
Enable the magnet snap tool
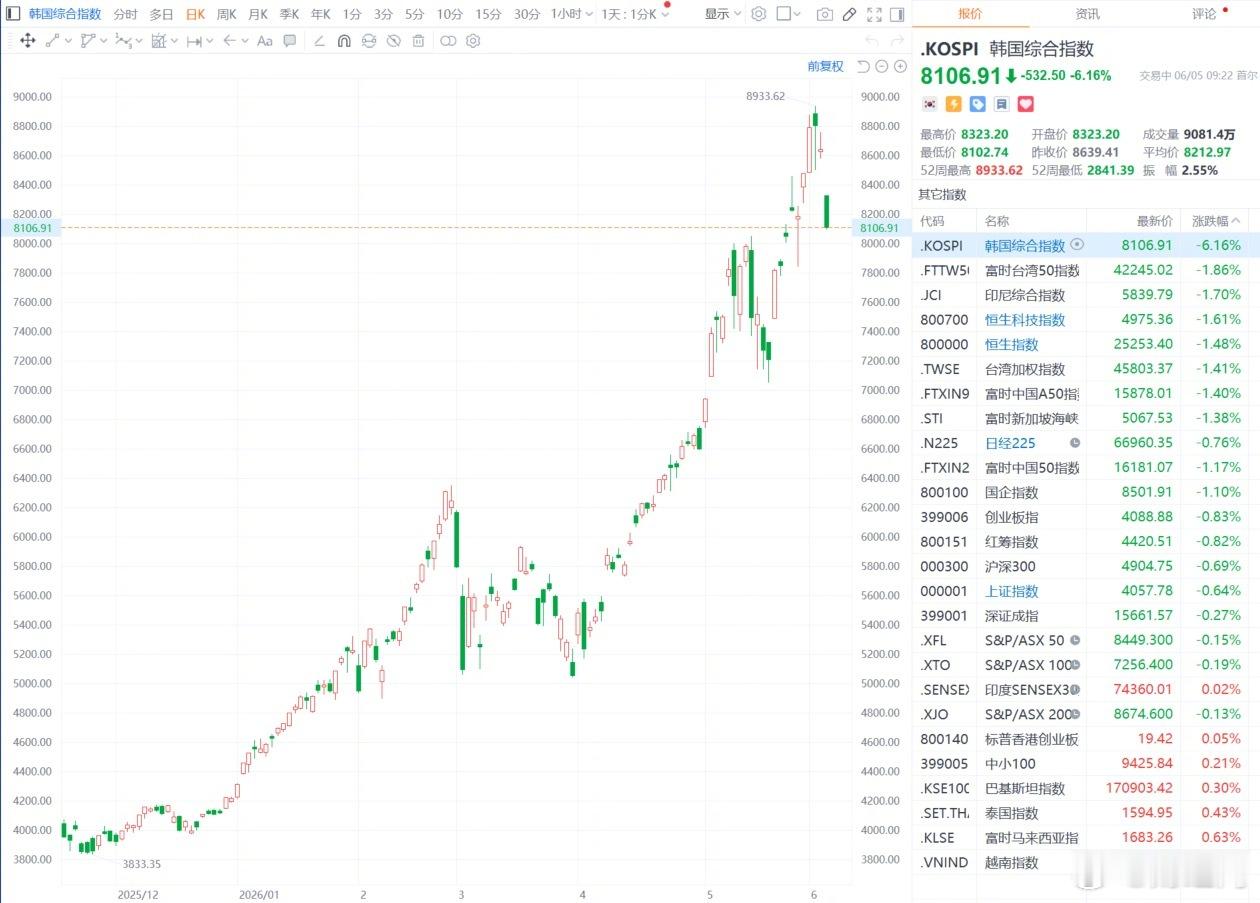tap(344, 41)
